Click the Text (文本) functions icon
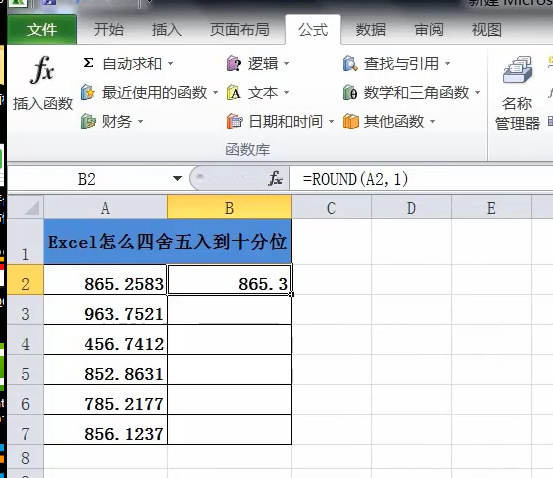The image size is (553, 478). (x=233, y=92)
